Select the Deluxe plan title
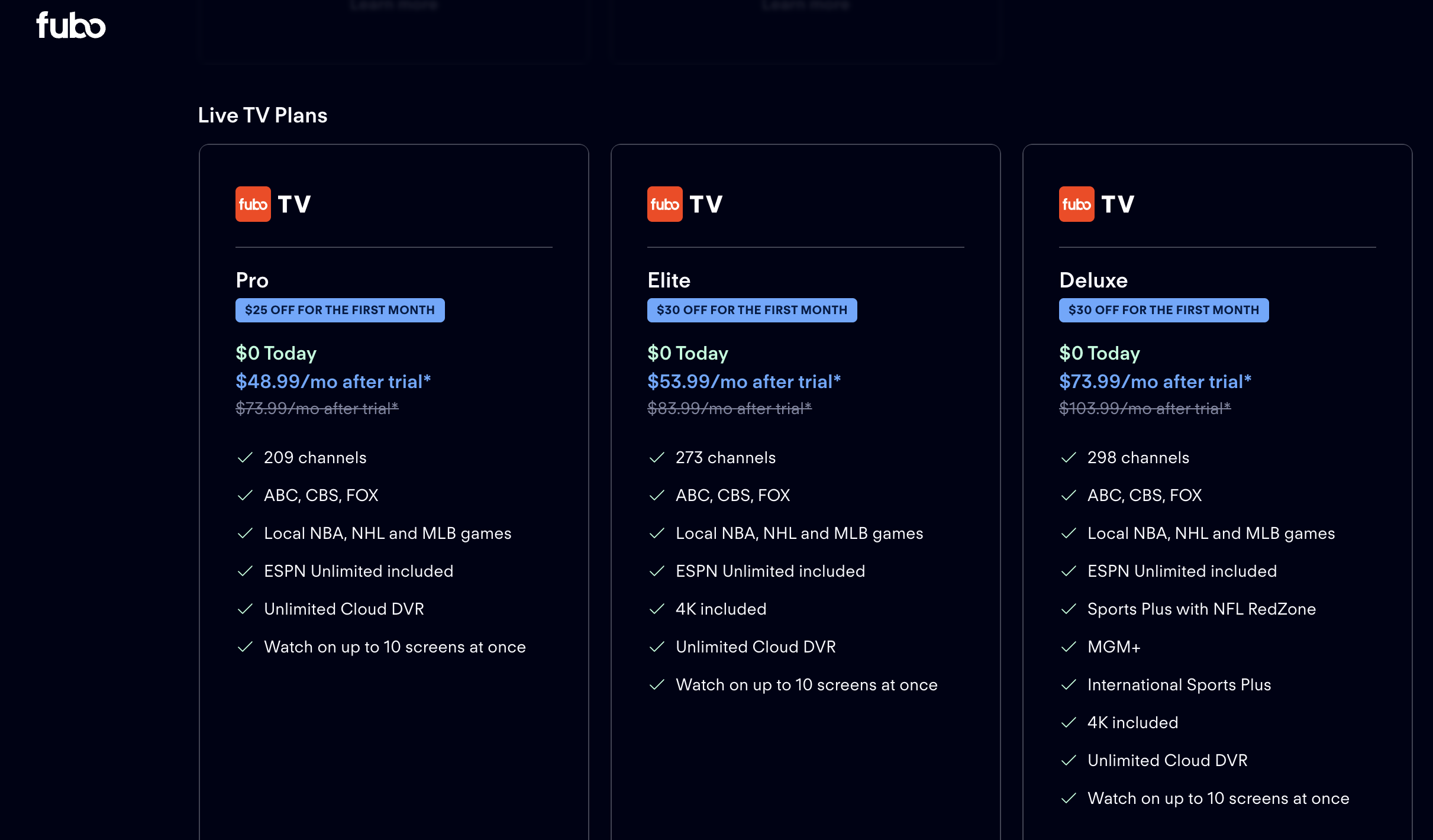The image size is (1433, 840). coord(1093,280)
